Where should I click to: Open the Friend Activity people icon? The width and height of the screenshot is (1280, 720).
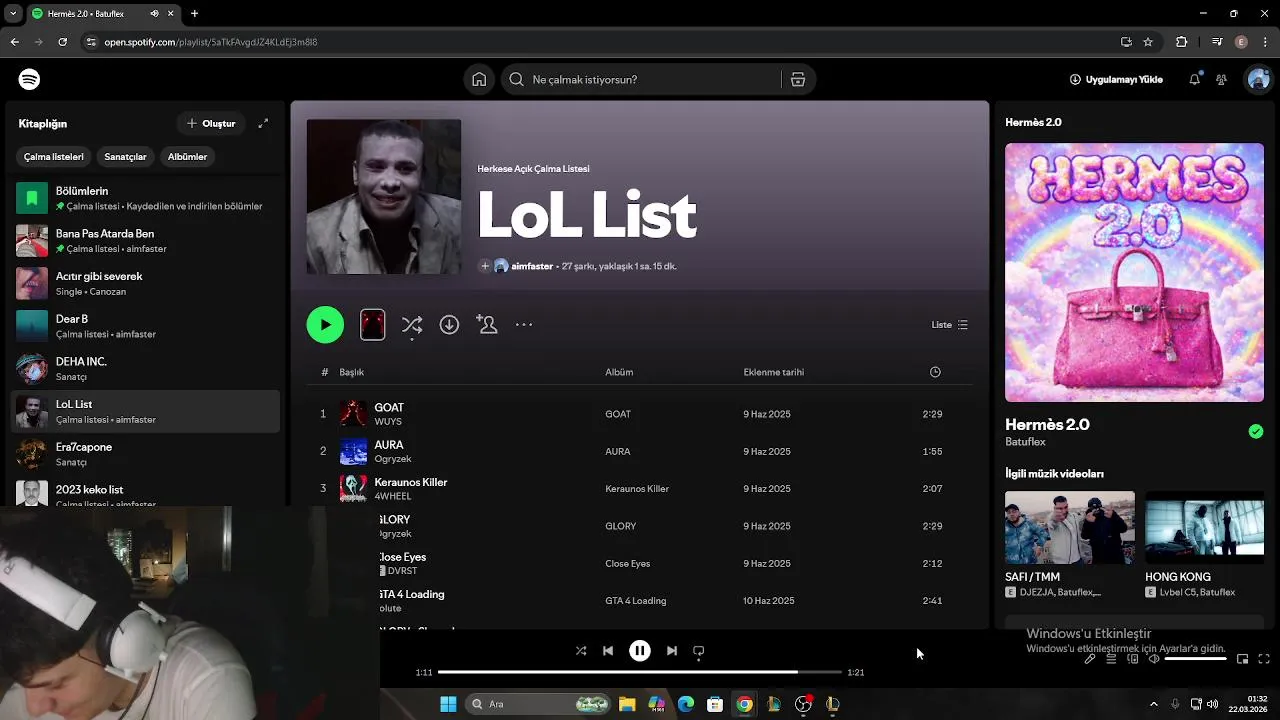[x=1221, y=79]
